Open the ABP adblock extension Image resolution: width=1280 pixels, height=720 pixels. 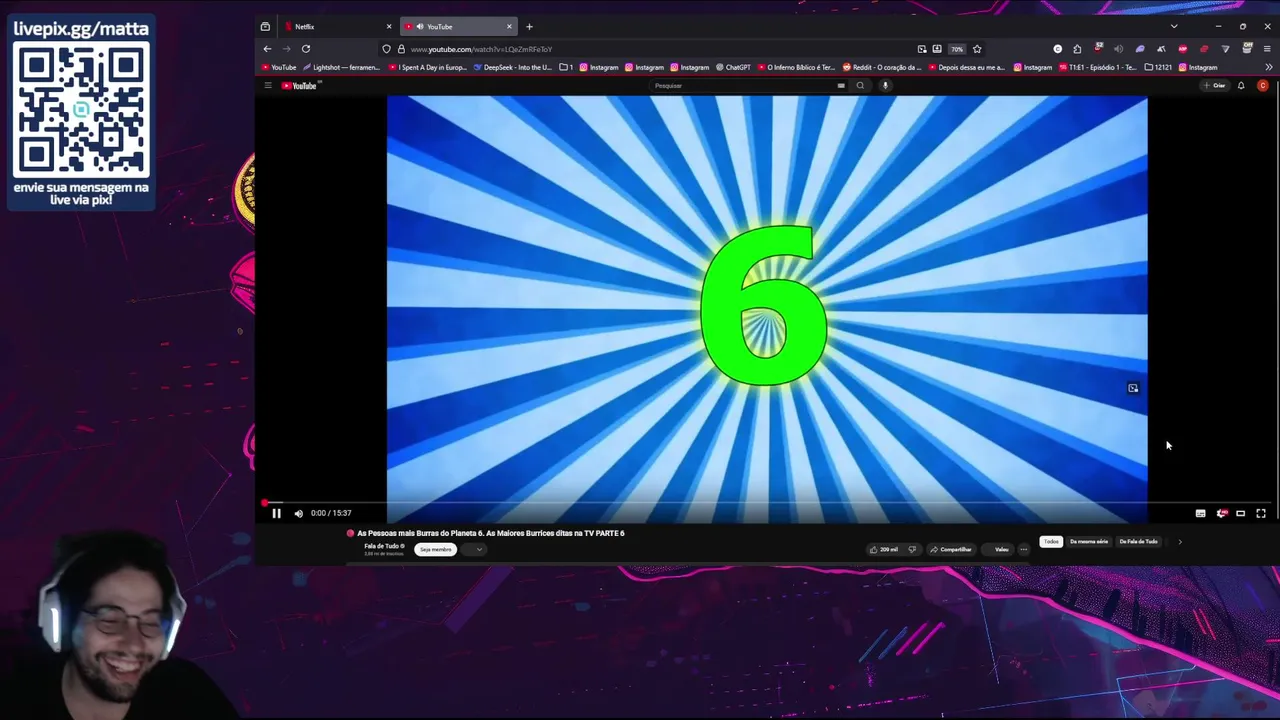pos(1182,49)
